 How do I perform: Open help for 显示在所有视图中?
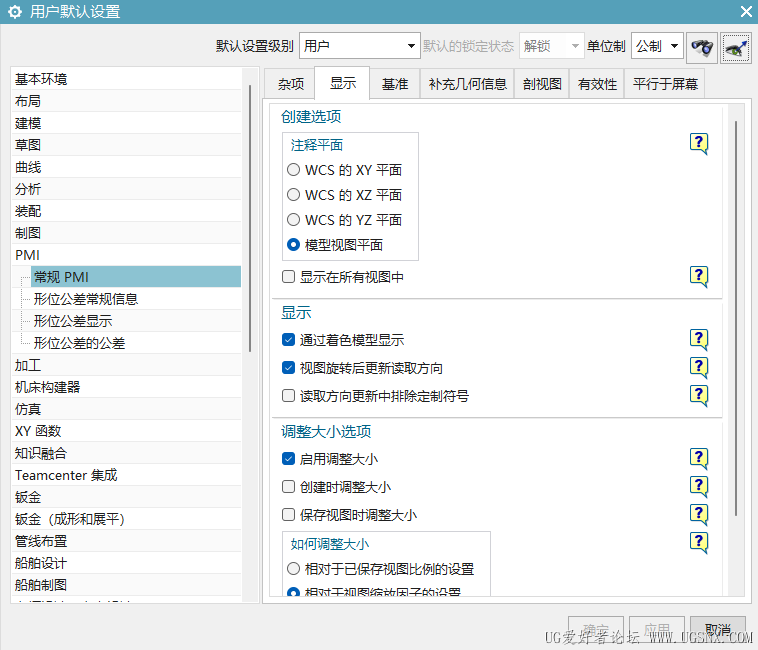(699, 276)
